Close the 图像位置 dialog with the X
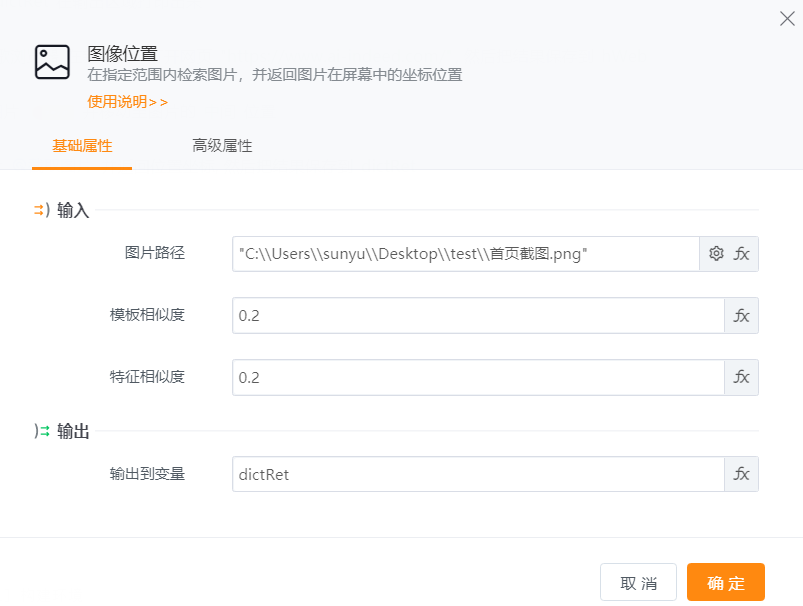 click(x=787, y=19)
